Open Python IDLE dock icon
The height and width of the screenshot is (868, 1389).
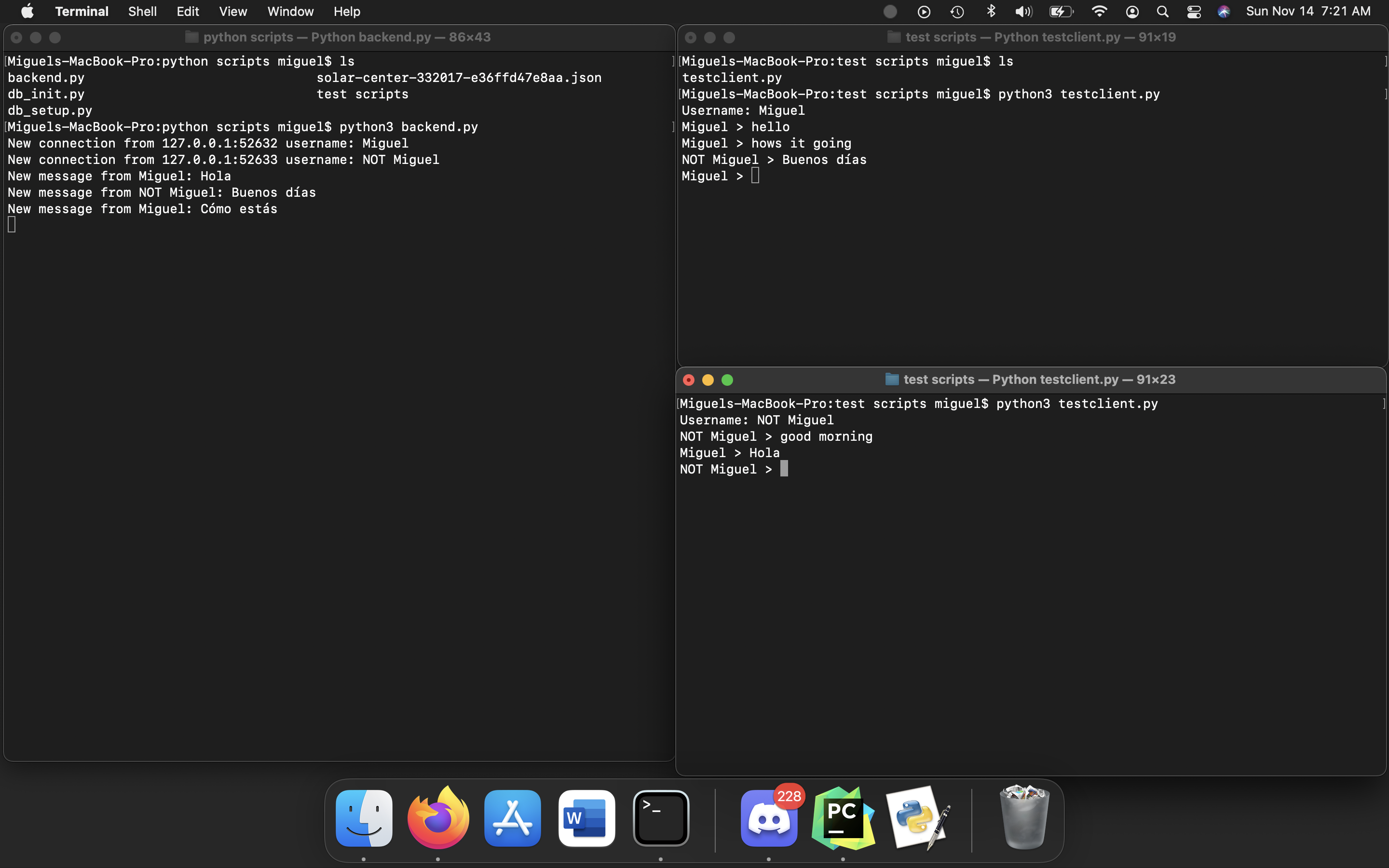(917, 818)
